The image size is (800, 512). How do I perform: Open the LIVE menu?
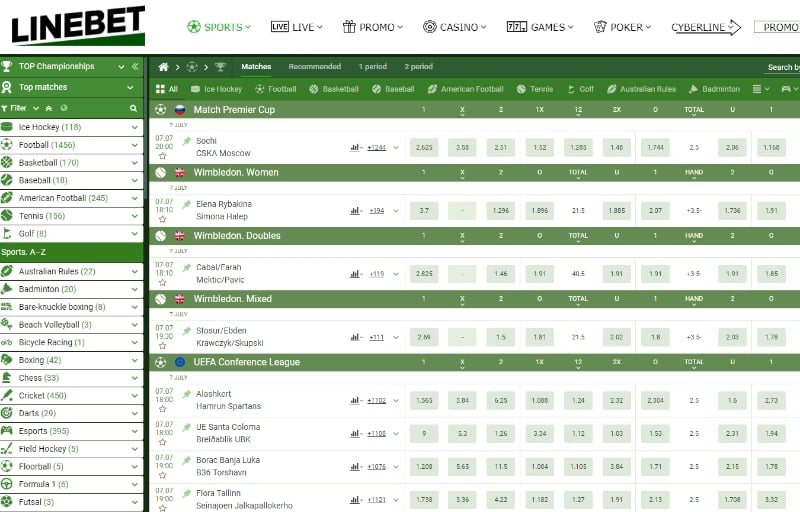click(x=296, y=27)
